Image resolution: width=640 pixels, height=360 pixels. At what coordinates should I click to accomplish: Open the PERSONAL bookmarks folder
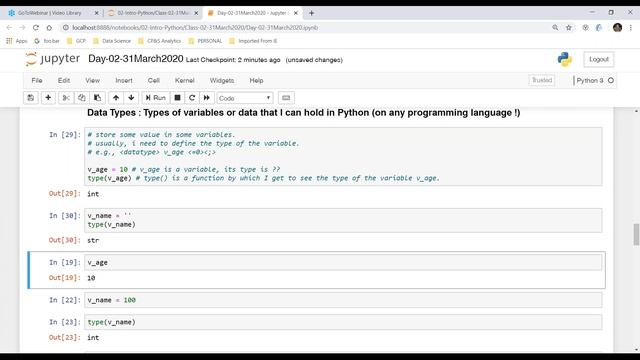(205, 41)
